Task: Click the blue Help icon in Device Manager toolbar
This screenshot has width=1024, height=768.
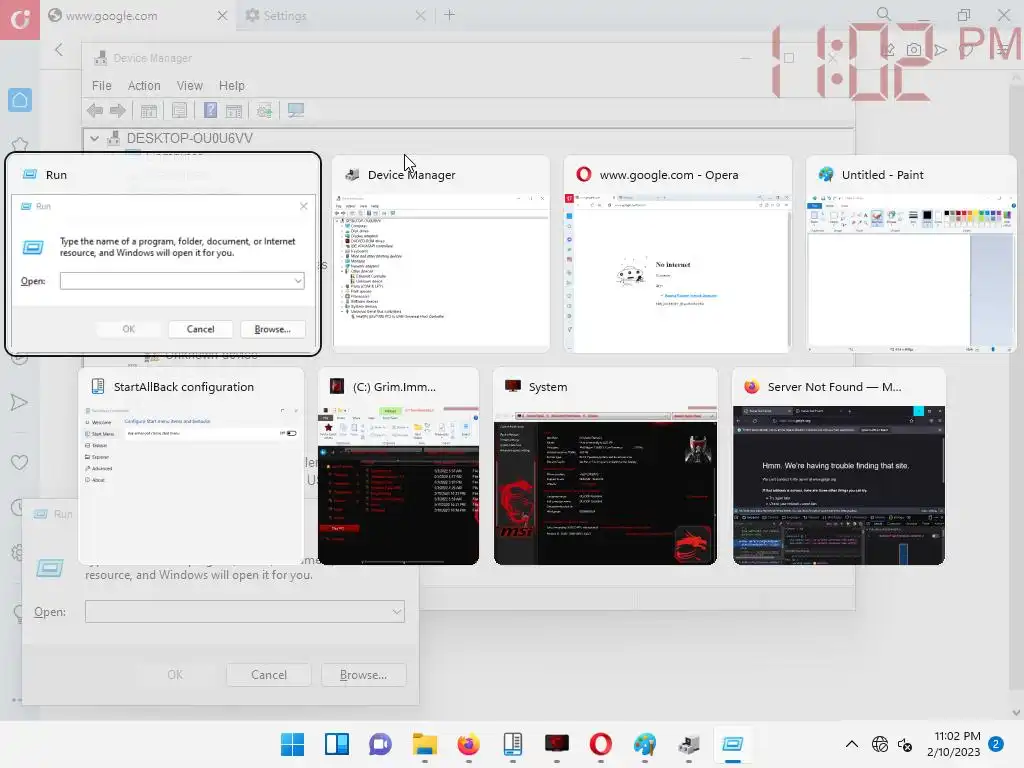Action: click(210, 110)
